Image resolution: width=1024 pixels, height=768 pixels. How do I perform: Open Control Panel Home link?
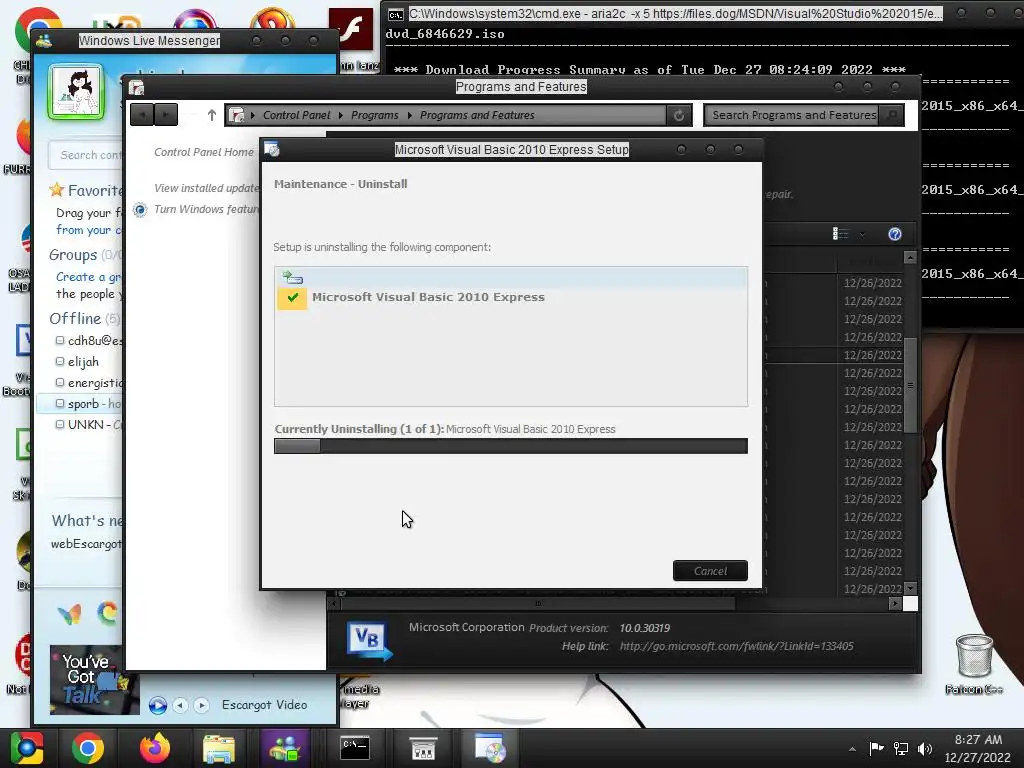click(204, 152)
